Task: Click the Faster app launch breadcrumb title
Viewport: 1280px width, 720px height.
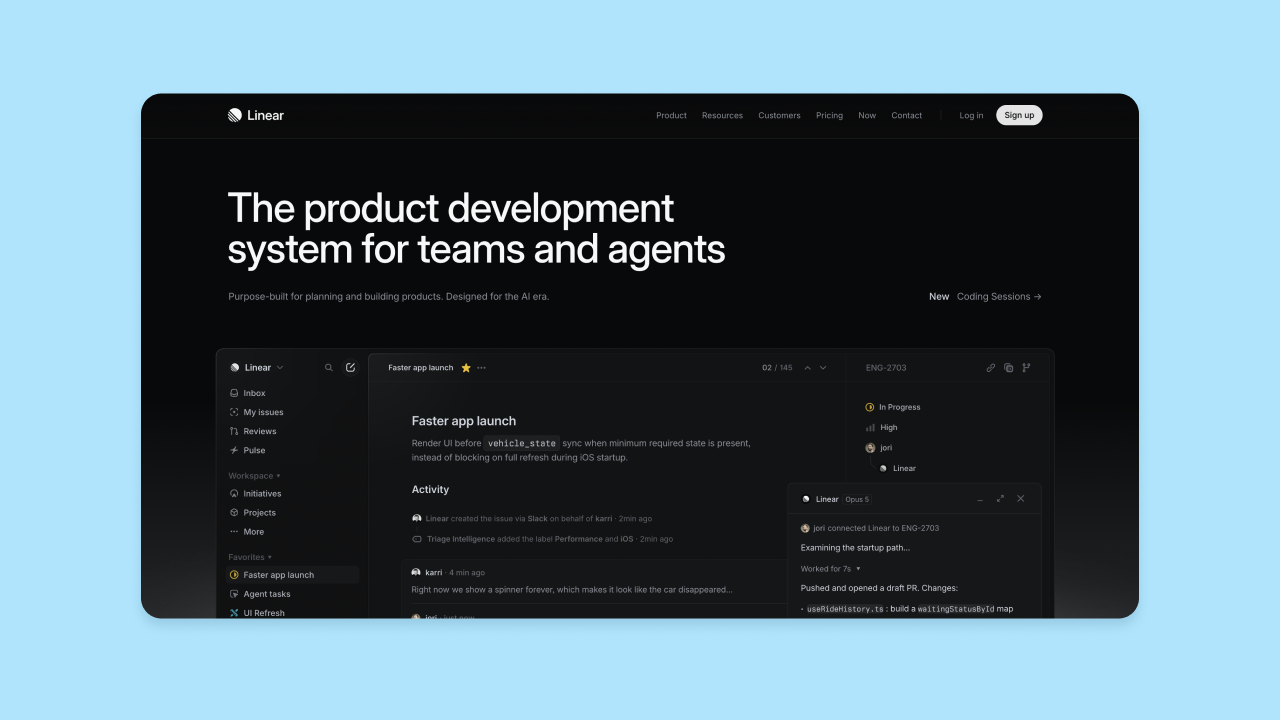Action: click(421, 368)
